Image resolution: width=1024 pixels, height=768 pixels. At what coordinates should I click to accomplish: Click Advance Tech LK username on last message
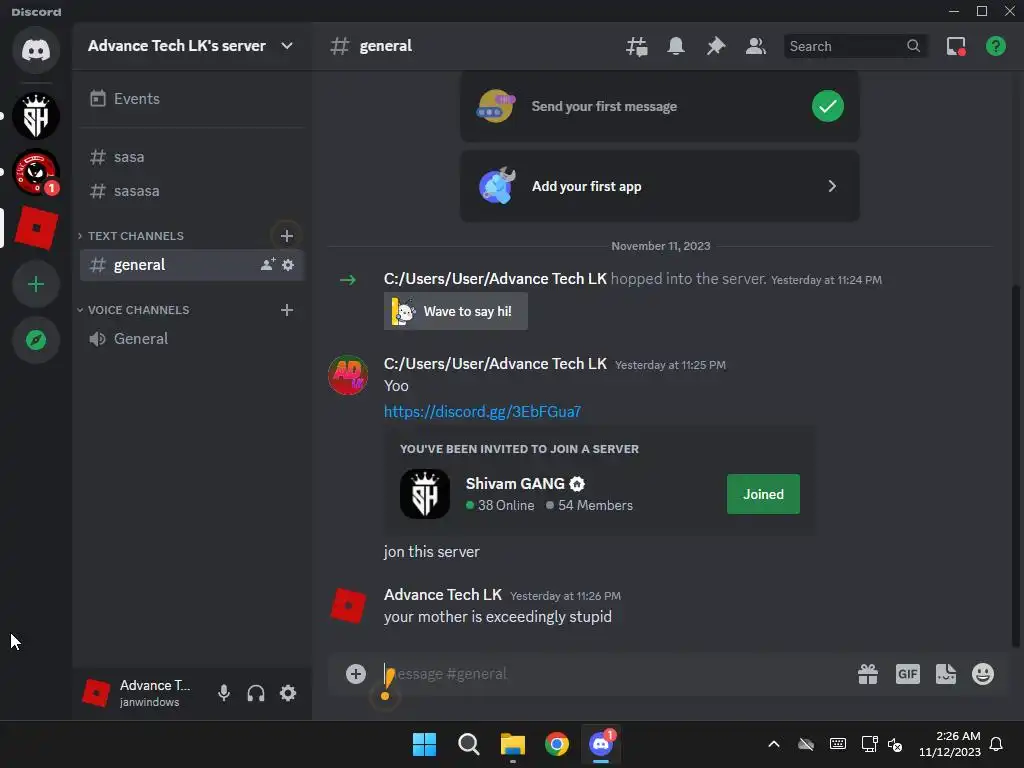443,595
